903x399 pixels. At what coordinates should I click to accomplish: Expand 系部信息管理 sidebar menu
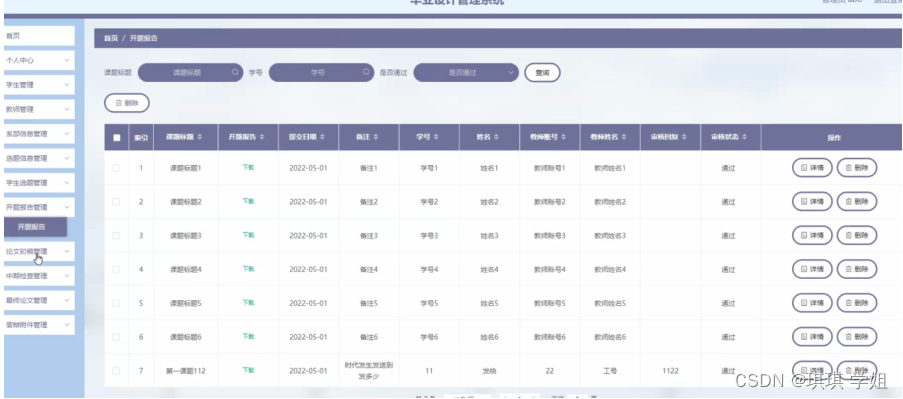tap(39, 134)
